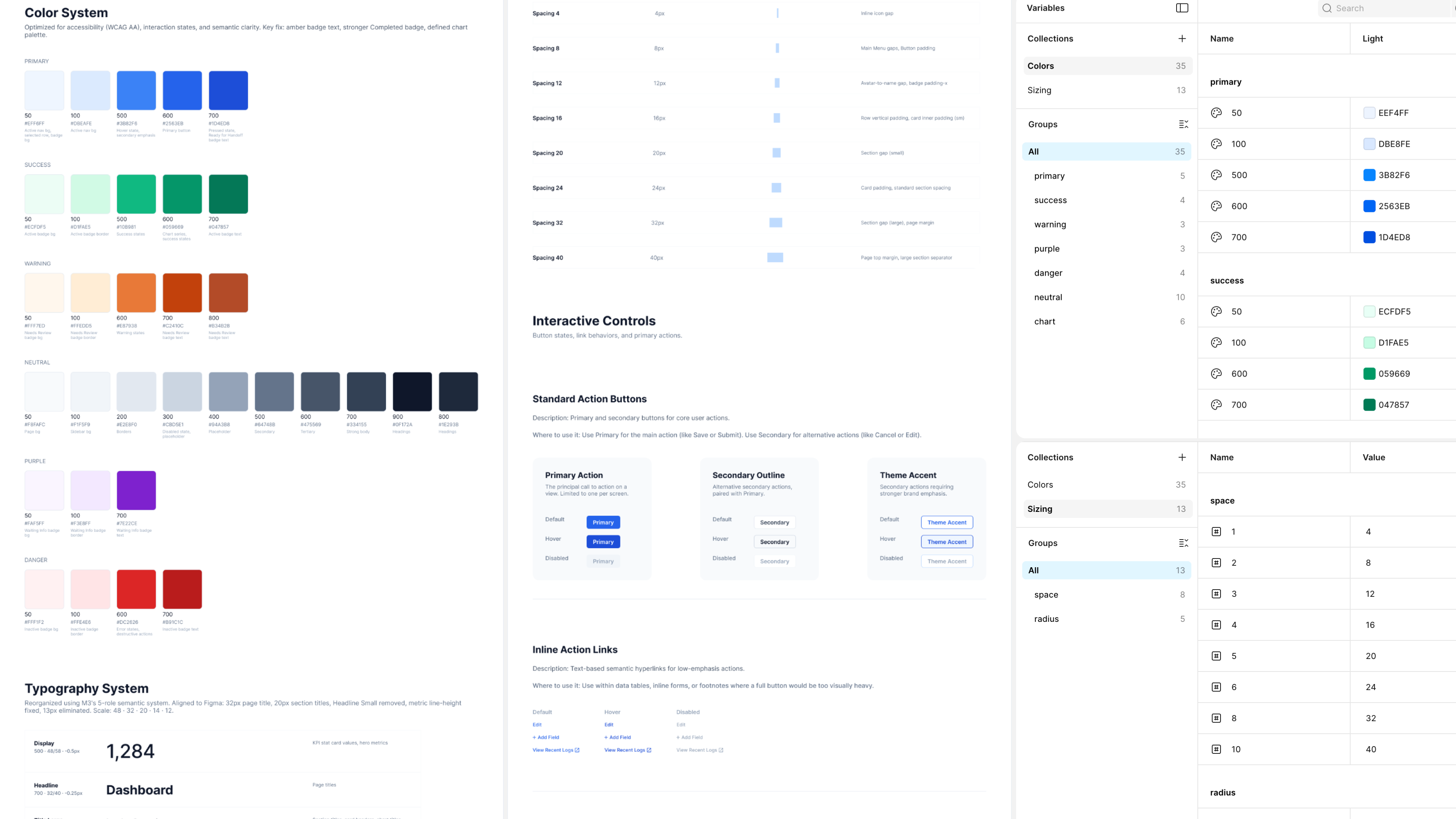Open the purple group in Groups list
Image resolution: width=1456 pixels, height=819 pixels.
(x=1107, y=249)
